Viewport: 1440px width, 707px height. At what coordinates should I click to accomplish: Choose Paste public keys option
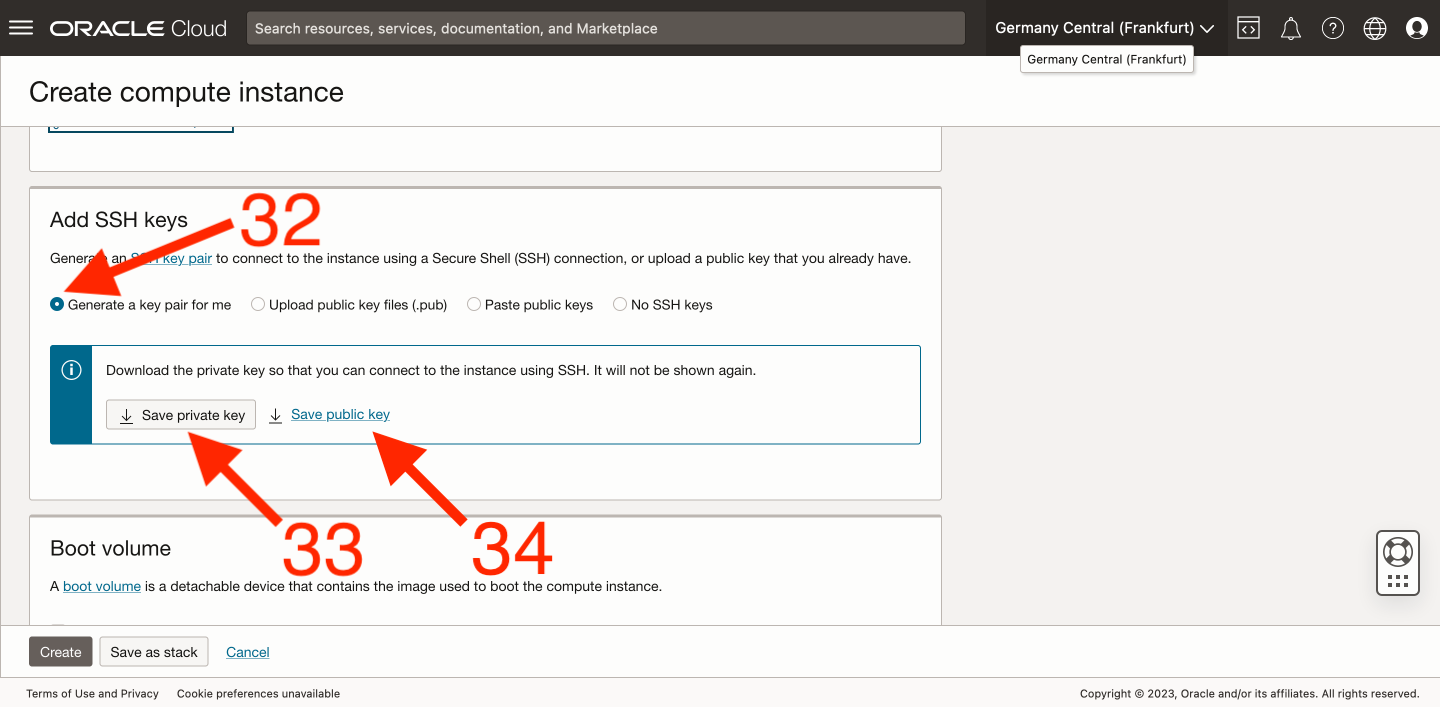point(474,305)
